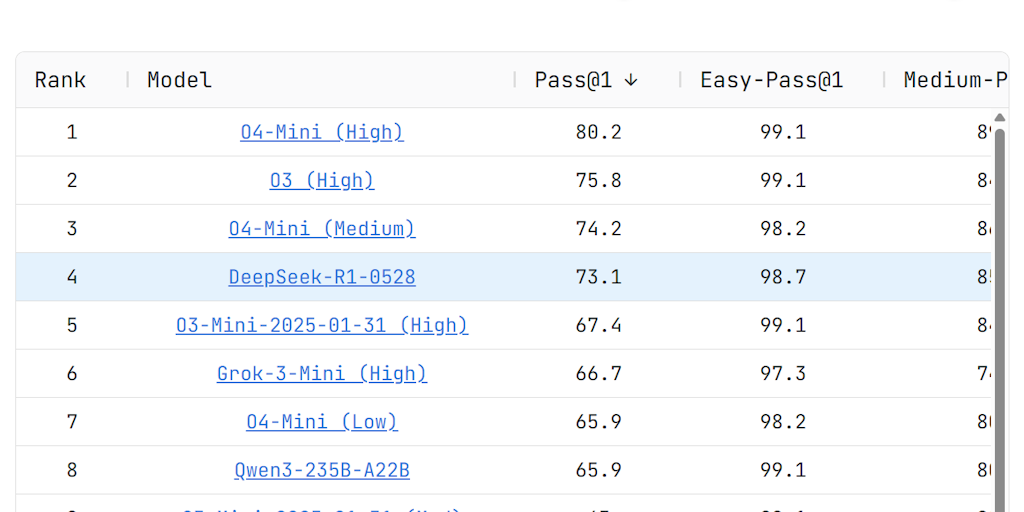The height and width of the screenshot is (512, 1024).
Task: Sort table by Pass@1 header
Action: click(573, 80)
